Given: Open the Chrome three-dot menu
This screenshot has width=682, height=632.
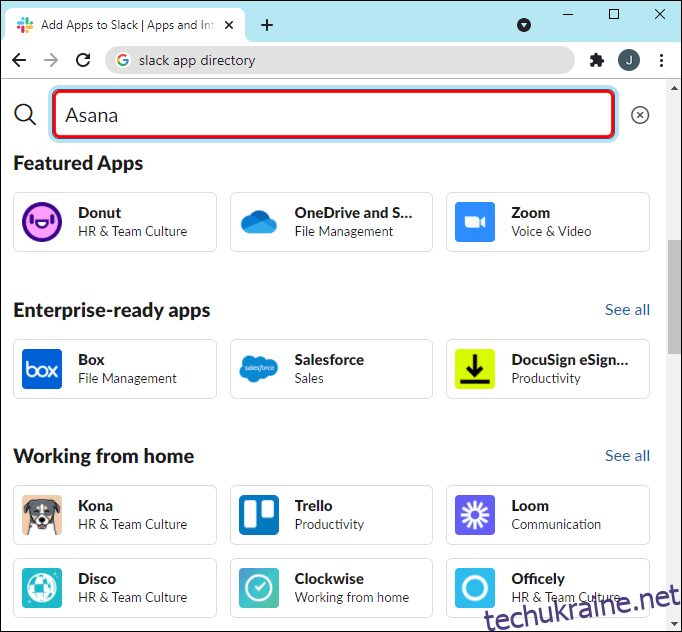Looking at the screenshot, I should pyautogui.click(x=661, y=60).
